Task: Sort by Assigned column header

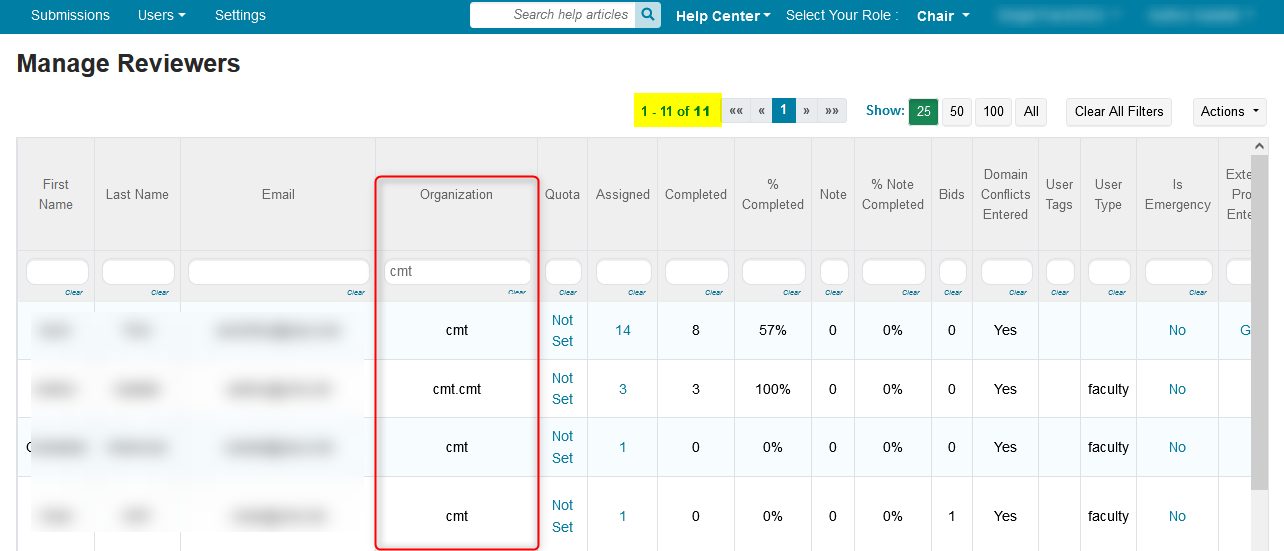Action: pyautogui.click(x=623, y=194)
